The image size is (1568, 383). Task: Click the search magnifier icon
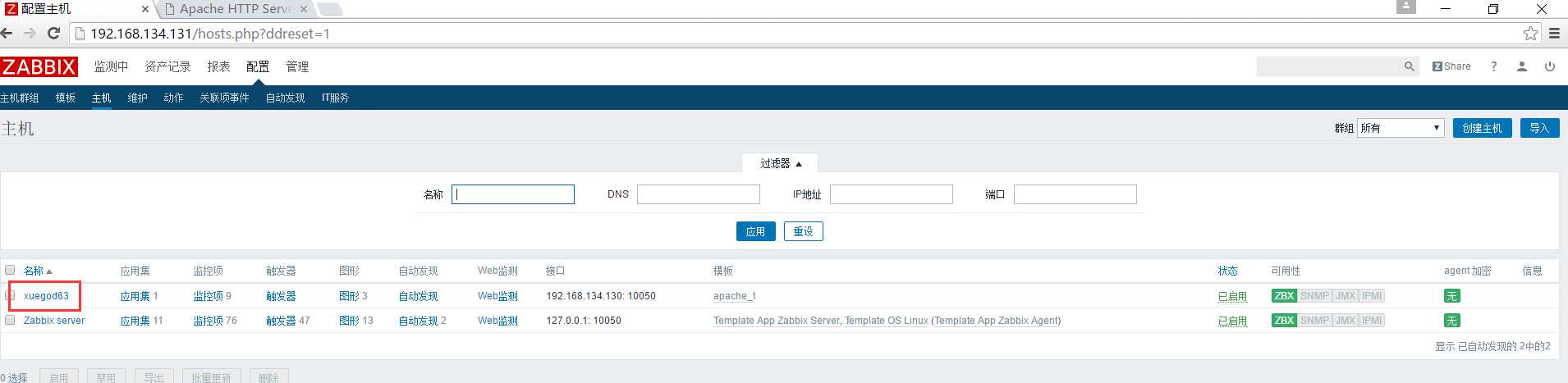[1410, 66]
